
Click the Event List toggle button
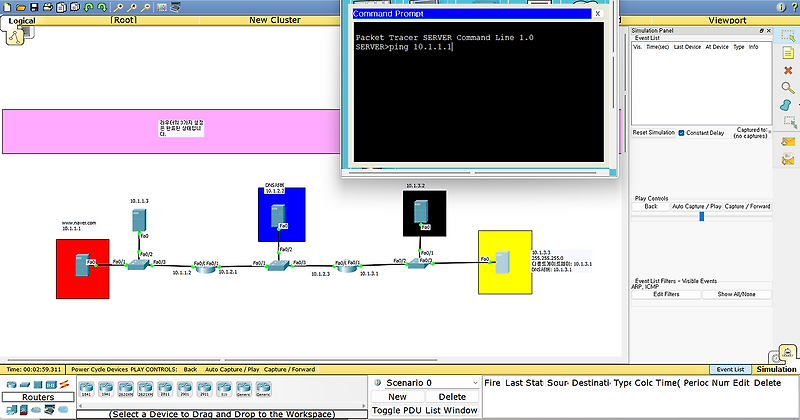(730, 369)
